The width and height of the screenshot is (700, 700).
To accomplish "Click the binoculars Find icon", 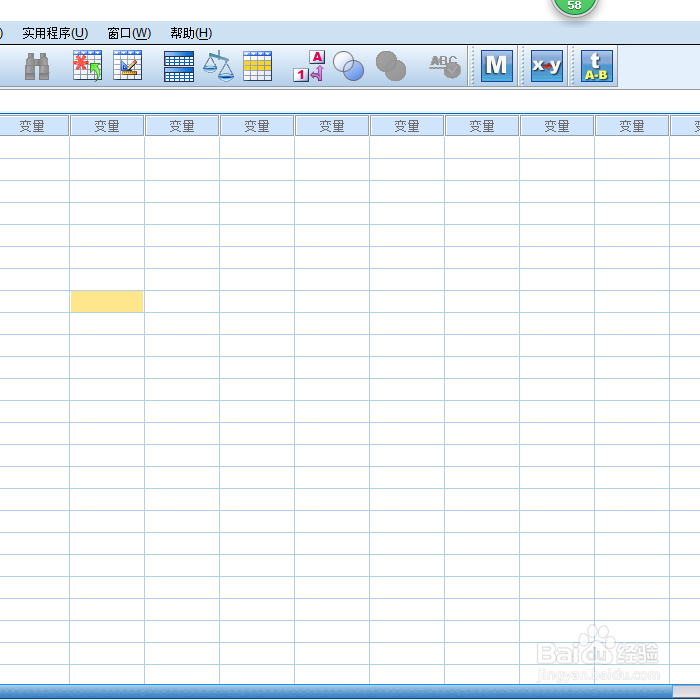I will 37,66.
